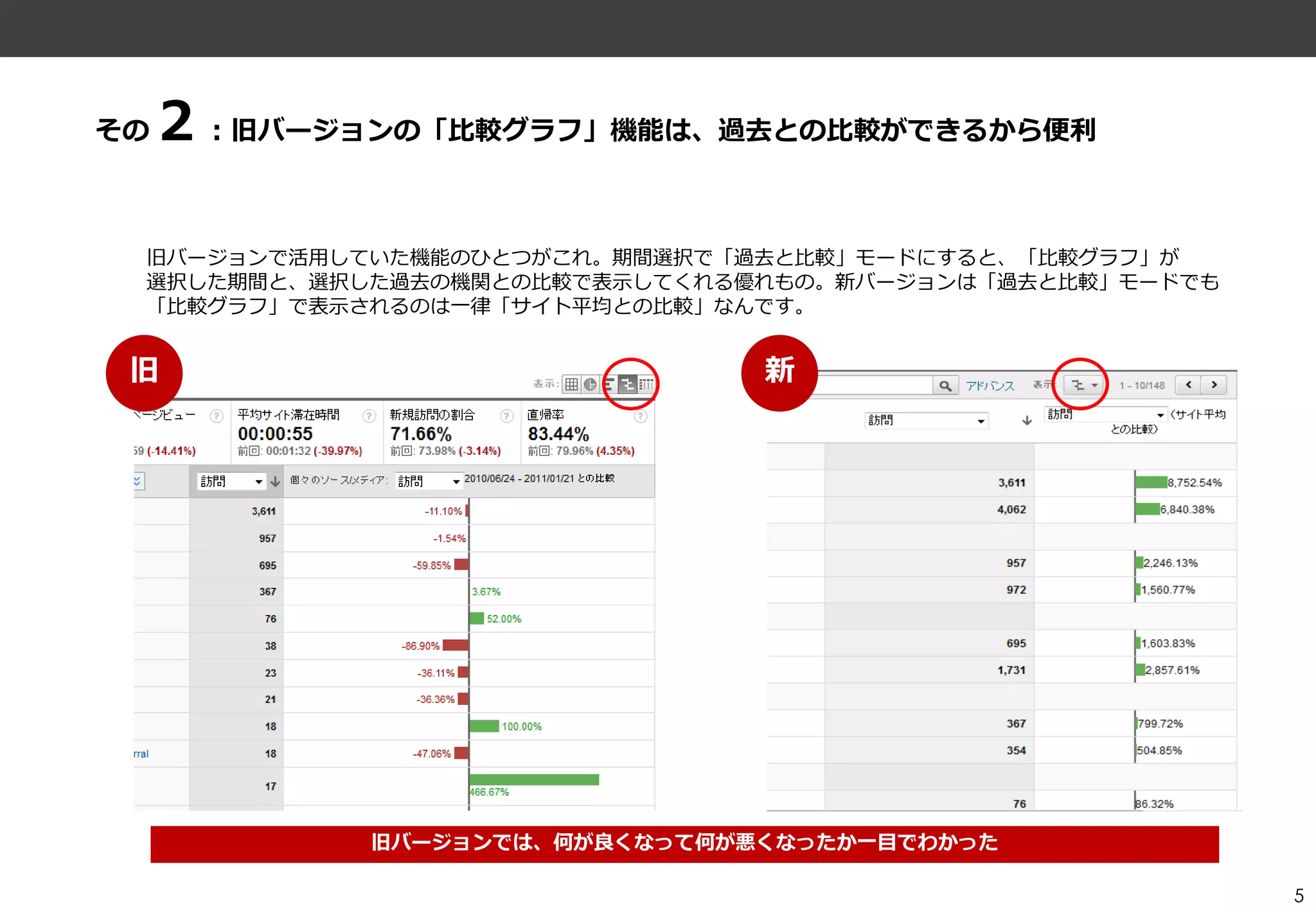Go to previous page of results

pyautogui.click(x=1189, y=385)
